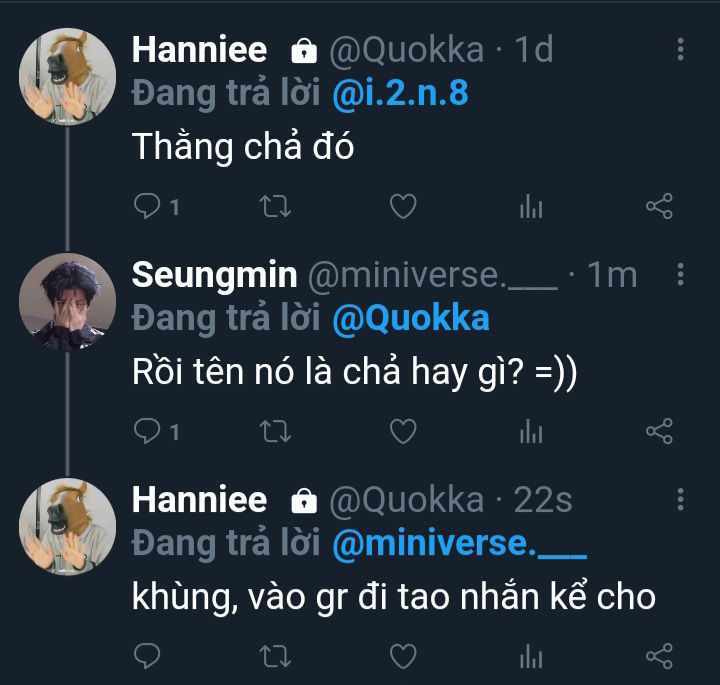Viewport: 720px width, 685px height.
Task: Reply to the 'khùng, vào gr' tweet
Action: click(148, 656)
